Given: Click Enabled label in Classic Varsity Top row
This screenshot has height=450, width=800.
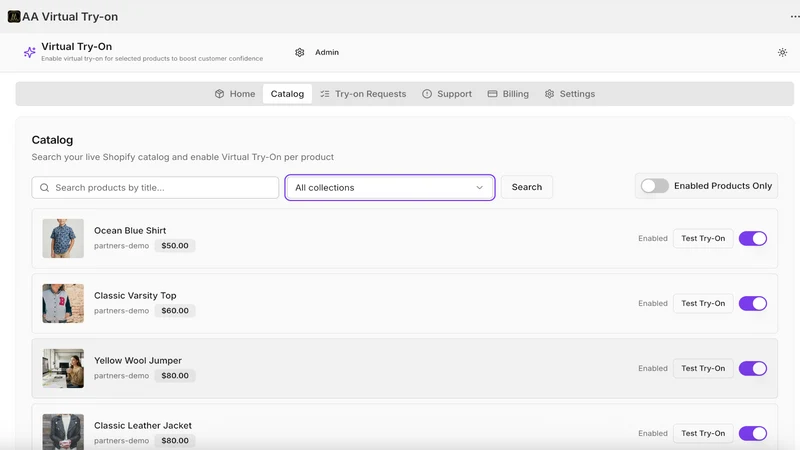Looking at the screenshot, I should 653,304.
